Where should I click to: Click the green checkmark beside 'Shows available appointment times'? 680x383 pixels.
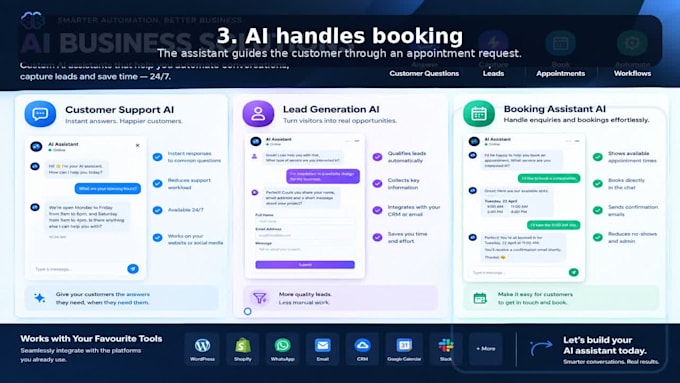(x=598, y=157)
